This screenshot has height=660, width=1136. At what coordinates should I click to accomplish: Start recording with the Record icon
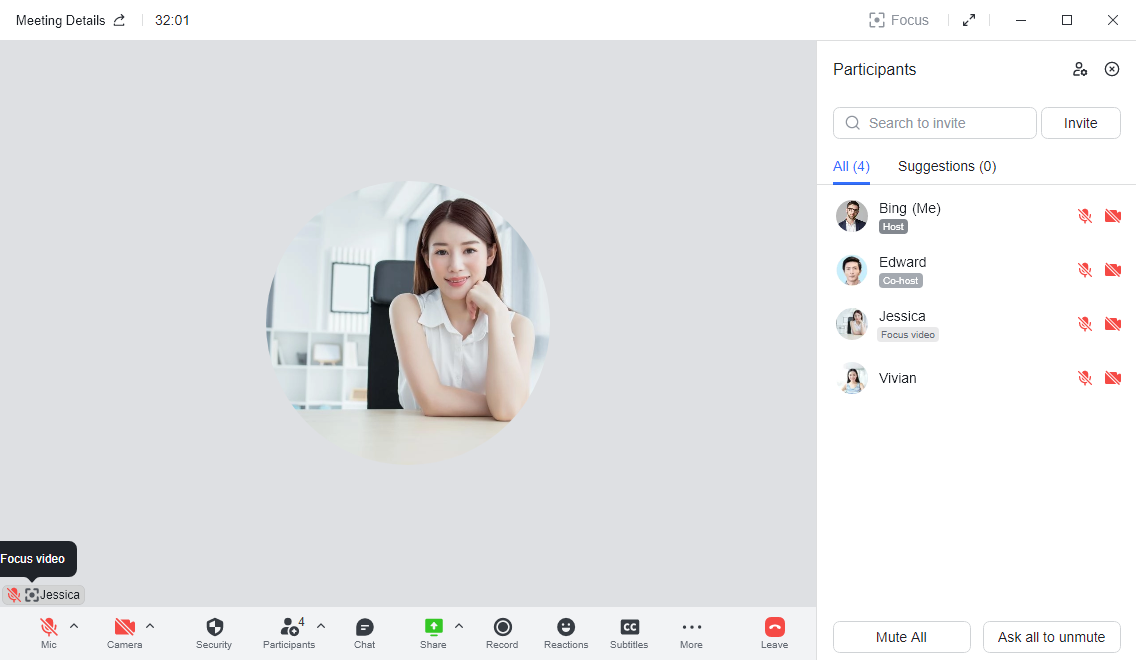[502, 628]
